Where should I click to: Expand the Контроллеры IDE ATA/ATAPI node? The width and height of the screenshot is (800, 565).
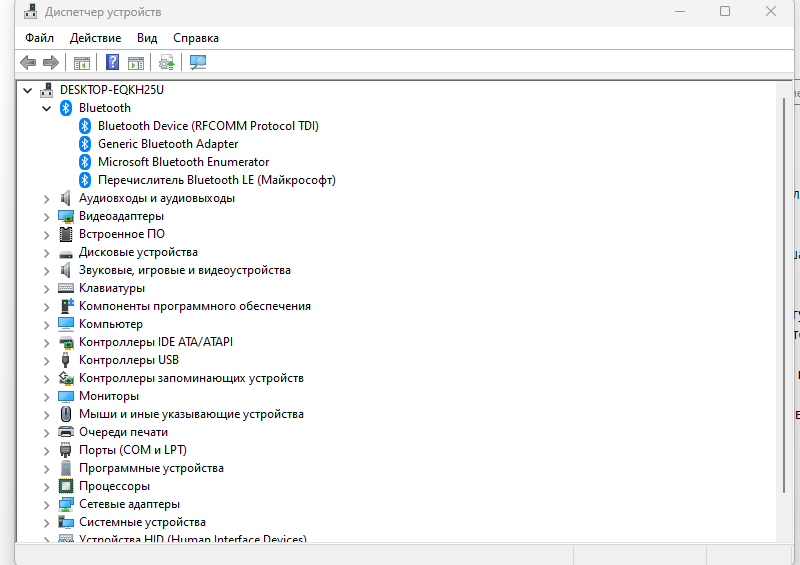[x=46, y=343]
